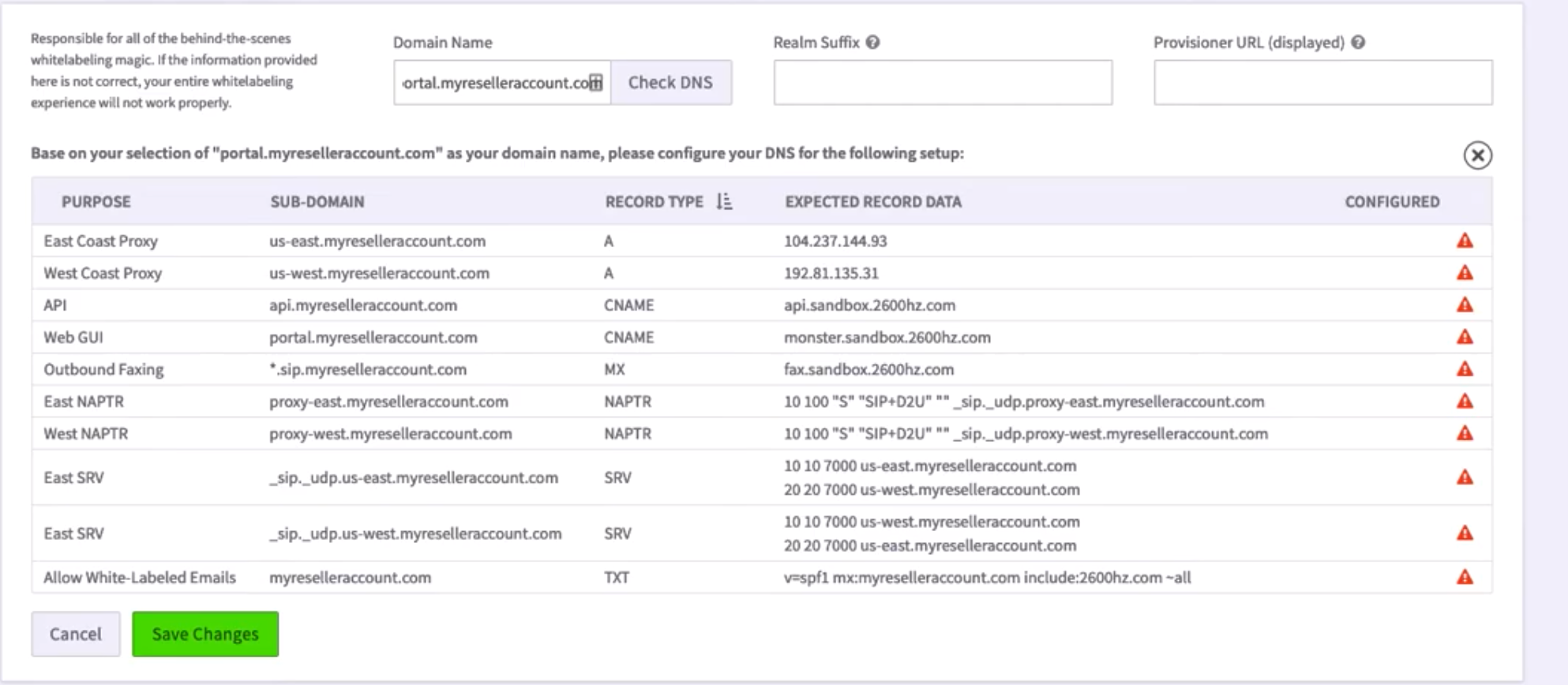Click api.sandbox.2600hz.com record data
This screenshot has width=1568, height=685.
(x=869, y=305)
